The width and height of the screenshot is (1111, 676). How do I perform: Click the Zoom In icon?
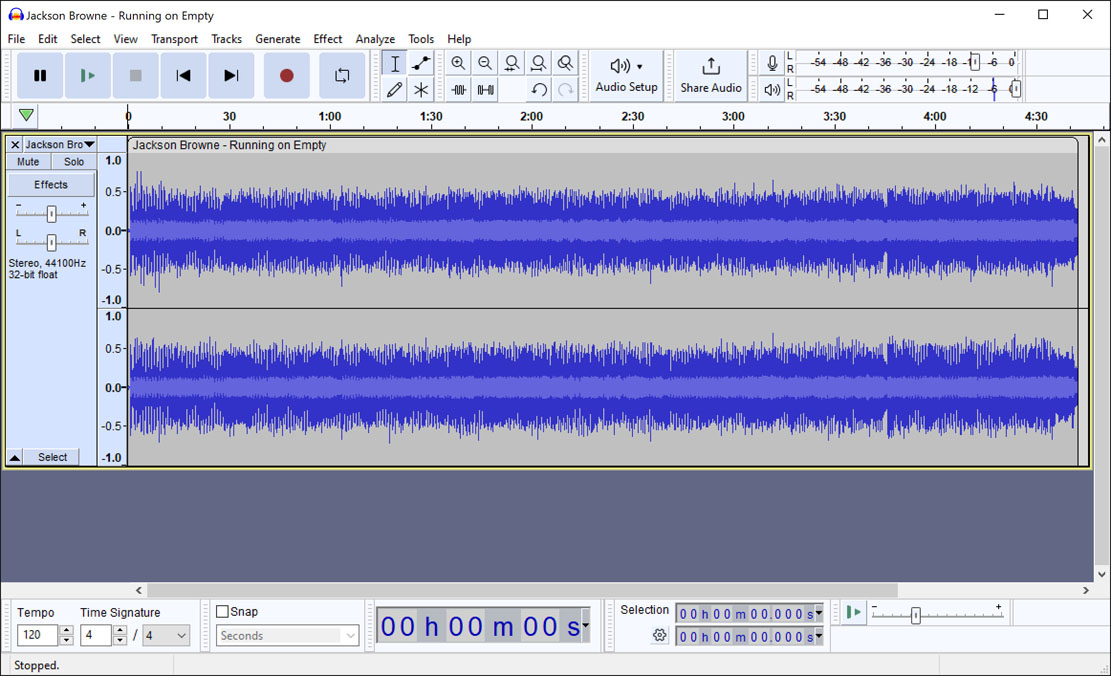[458, 63]
